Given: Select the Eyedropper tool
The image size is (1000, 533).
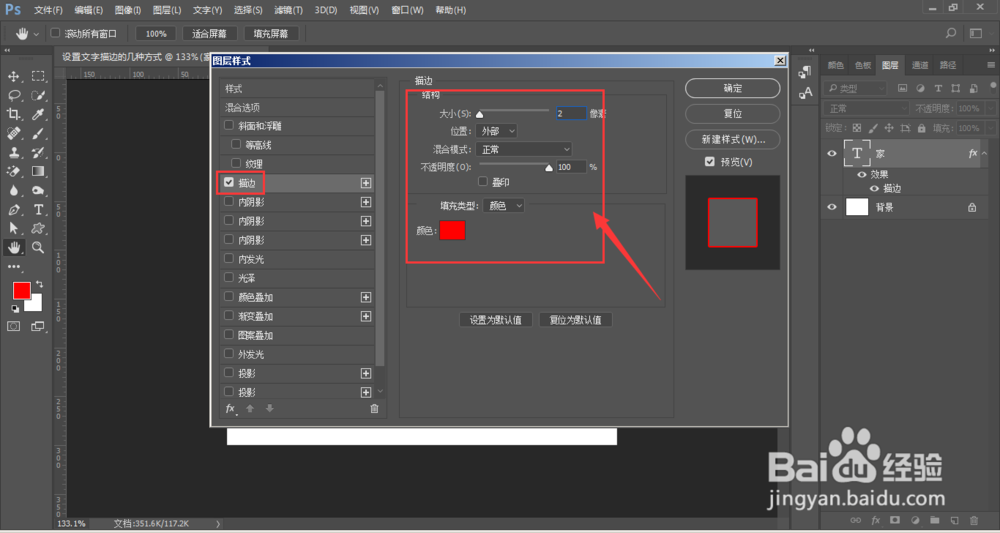Looking at the screenshot, I should [x=38, y=114].
